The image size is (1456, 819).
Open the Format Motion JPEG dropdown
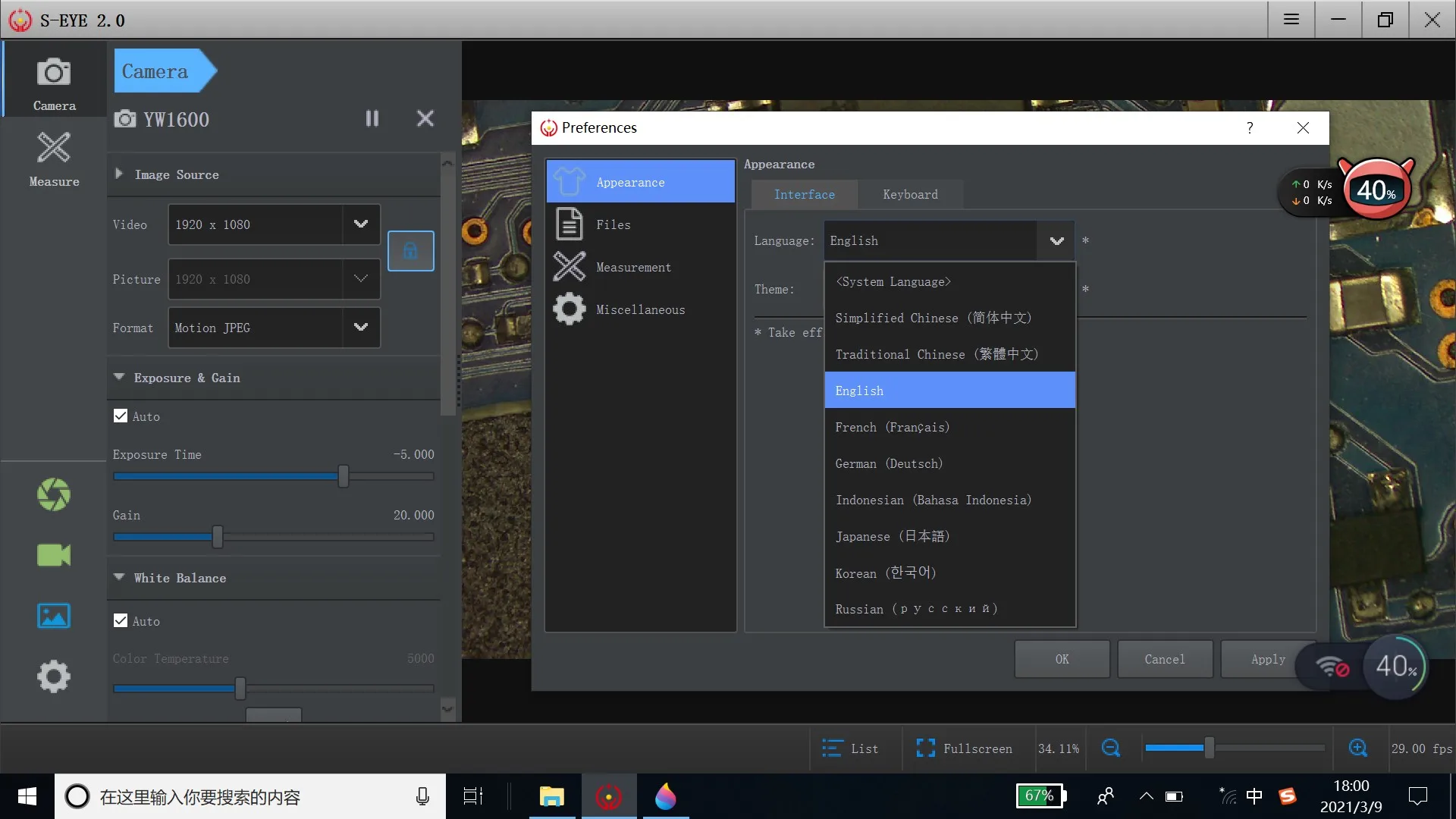(x=361, y=328)
